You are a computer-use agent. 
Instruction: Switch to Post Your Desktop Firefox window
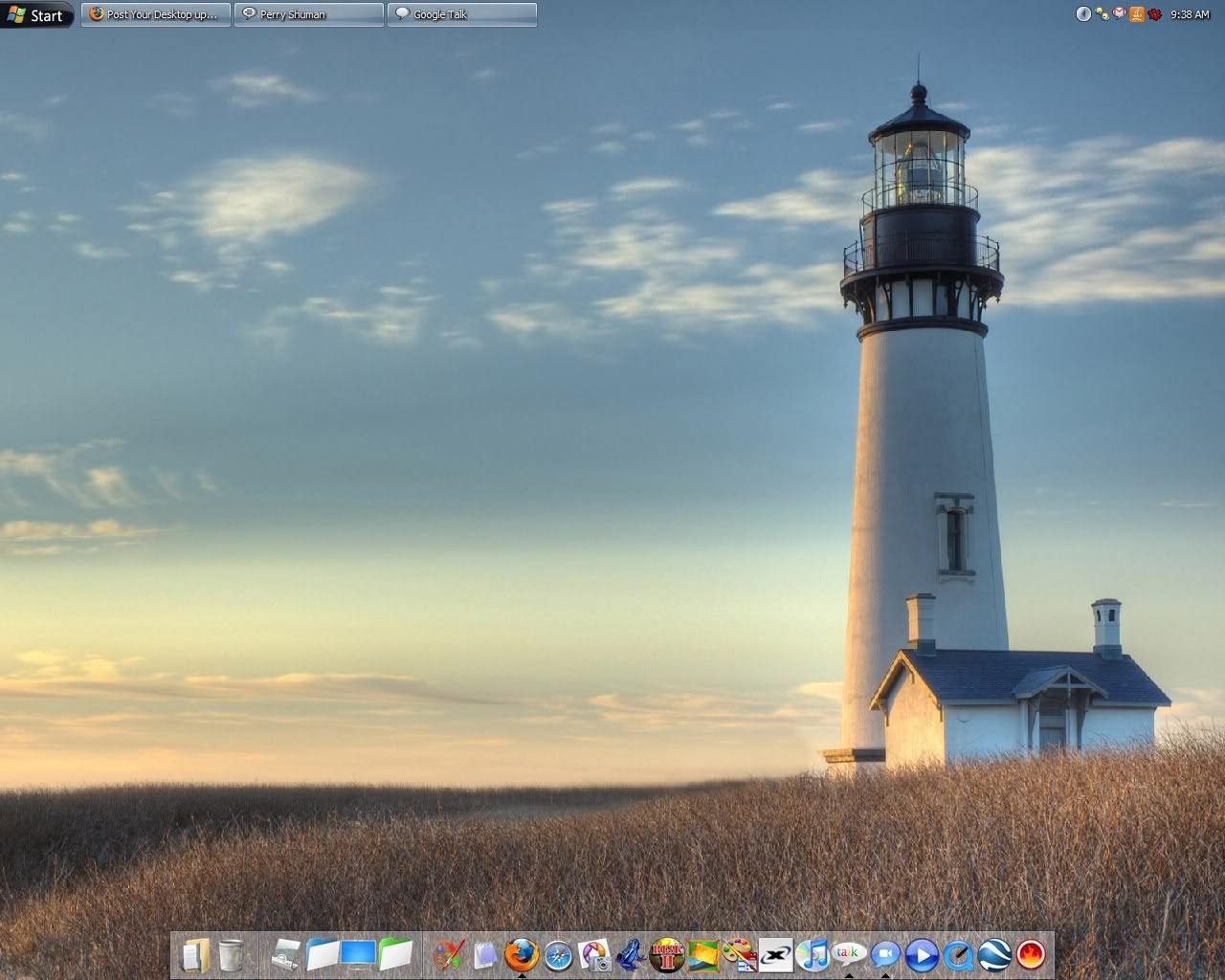(156, 14)
